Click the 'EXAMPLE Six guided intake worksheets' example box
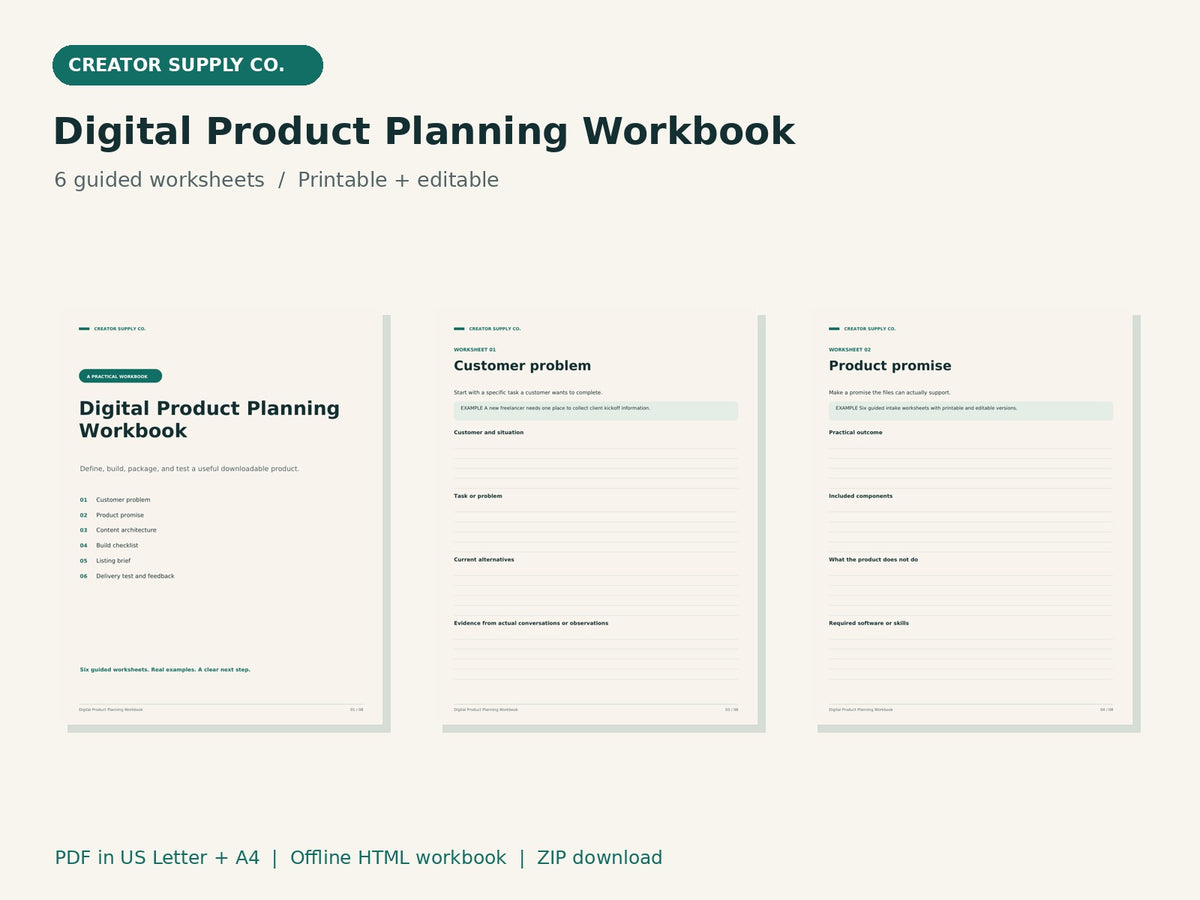Image resolution: width=1200 pixels, height=900 pixels. (x=971, y=411)
